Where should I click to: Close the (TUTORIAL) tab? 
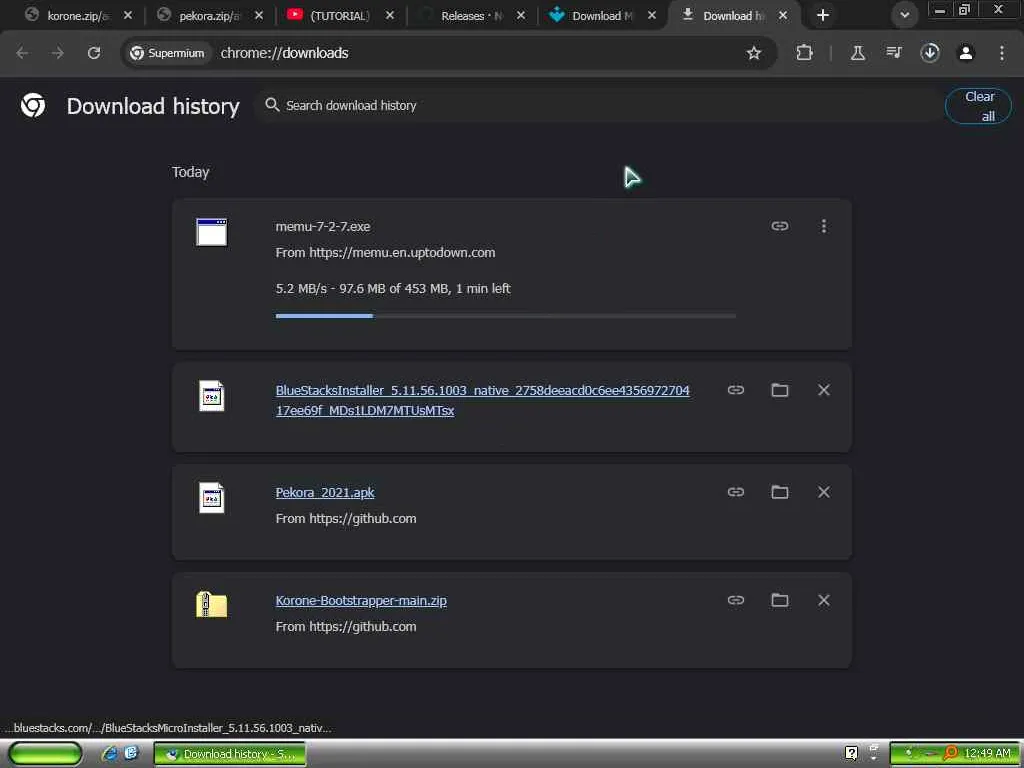[390, 15]
